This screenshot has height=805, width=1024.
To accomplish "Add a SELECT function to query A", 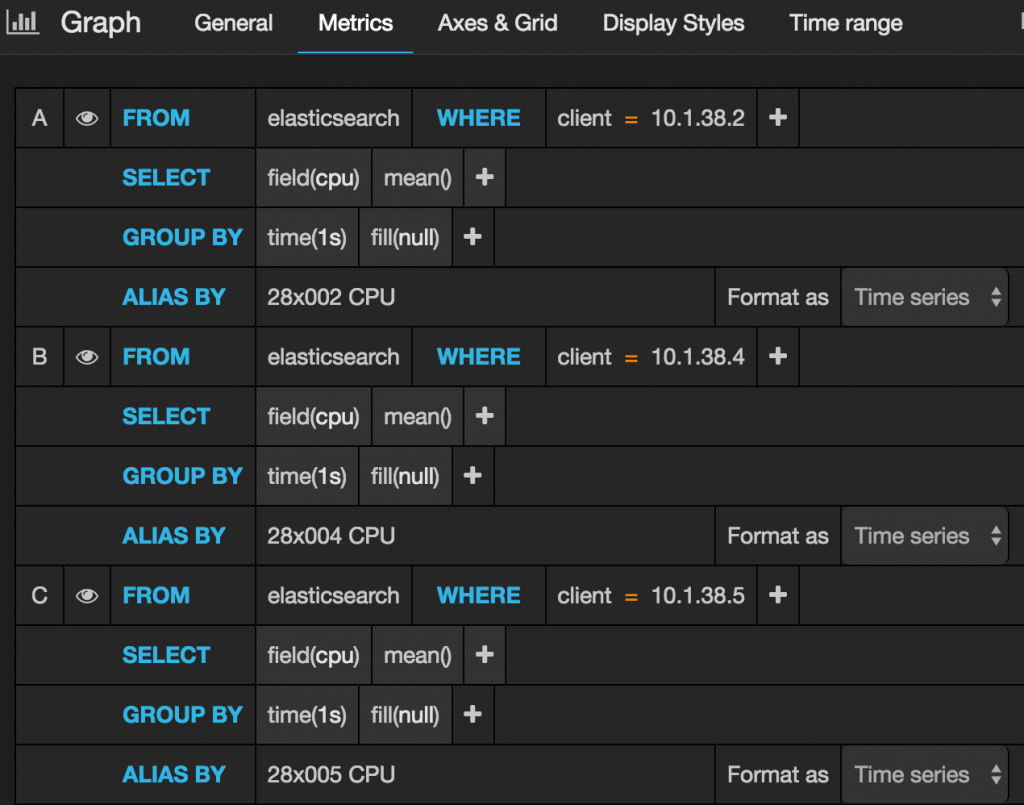I will 484,177.
